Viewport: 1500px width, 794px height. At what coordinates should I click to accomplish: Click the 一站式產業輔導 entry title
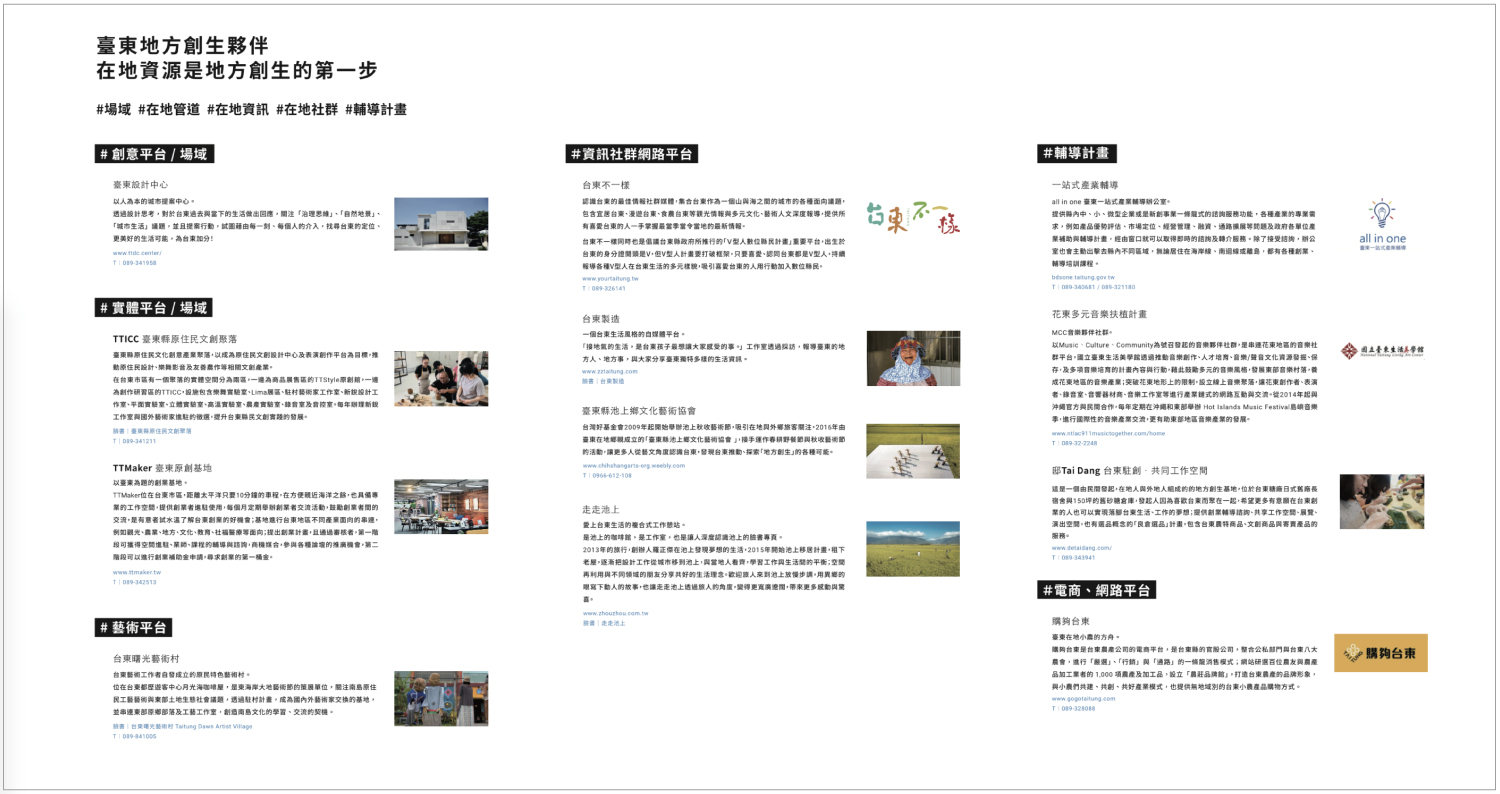coord(1085,185)
